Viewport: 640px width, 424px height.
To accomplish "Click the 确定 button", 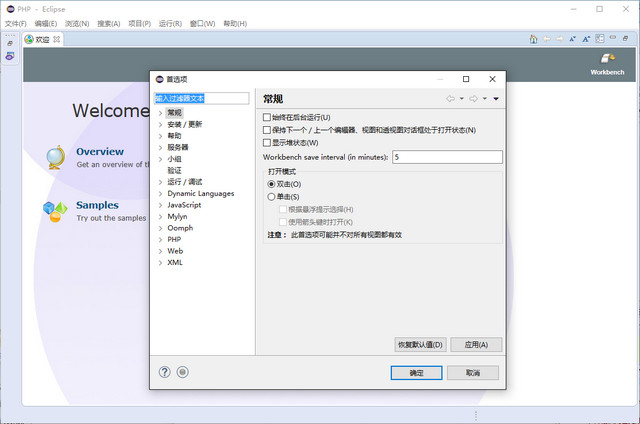I will click(416, 372).
